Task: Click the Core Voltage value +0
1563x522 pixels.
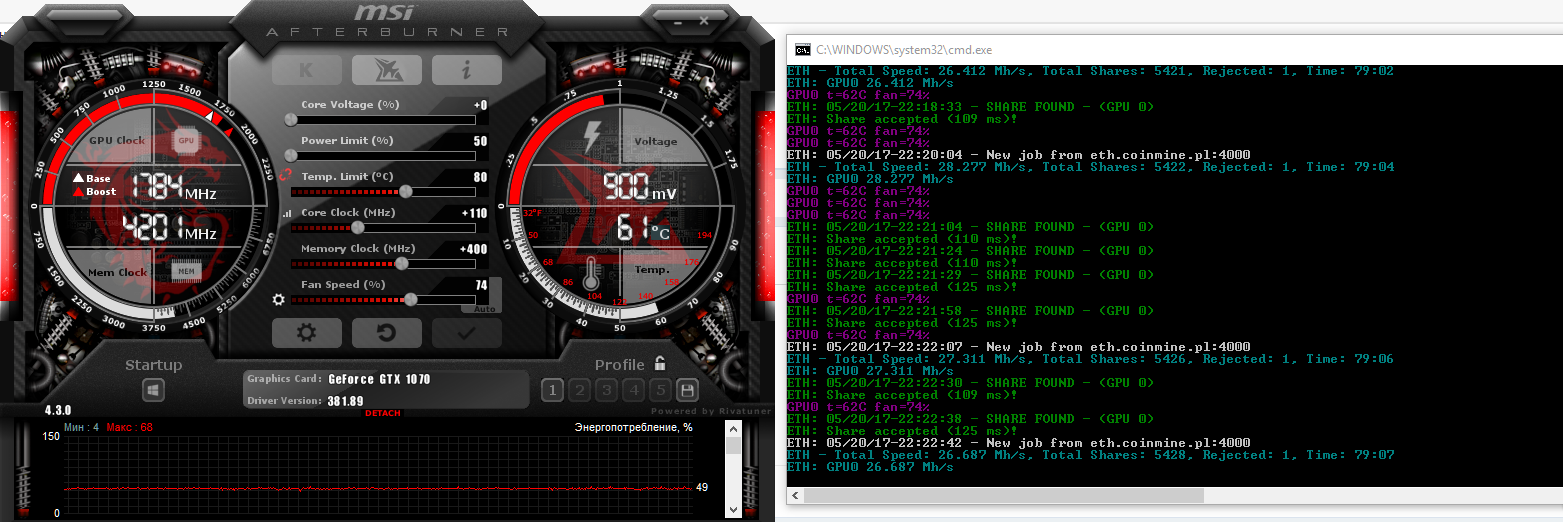Action: pos(480,105)
